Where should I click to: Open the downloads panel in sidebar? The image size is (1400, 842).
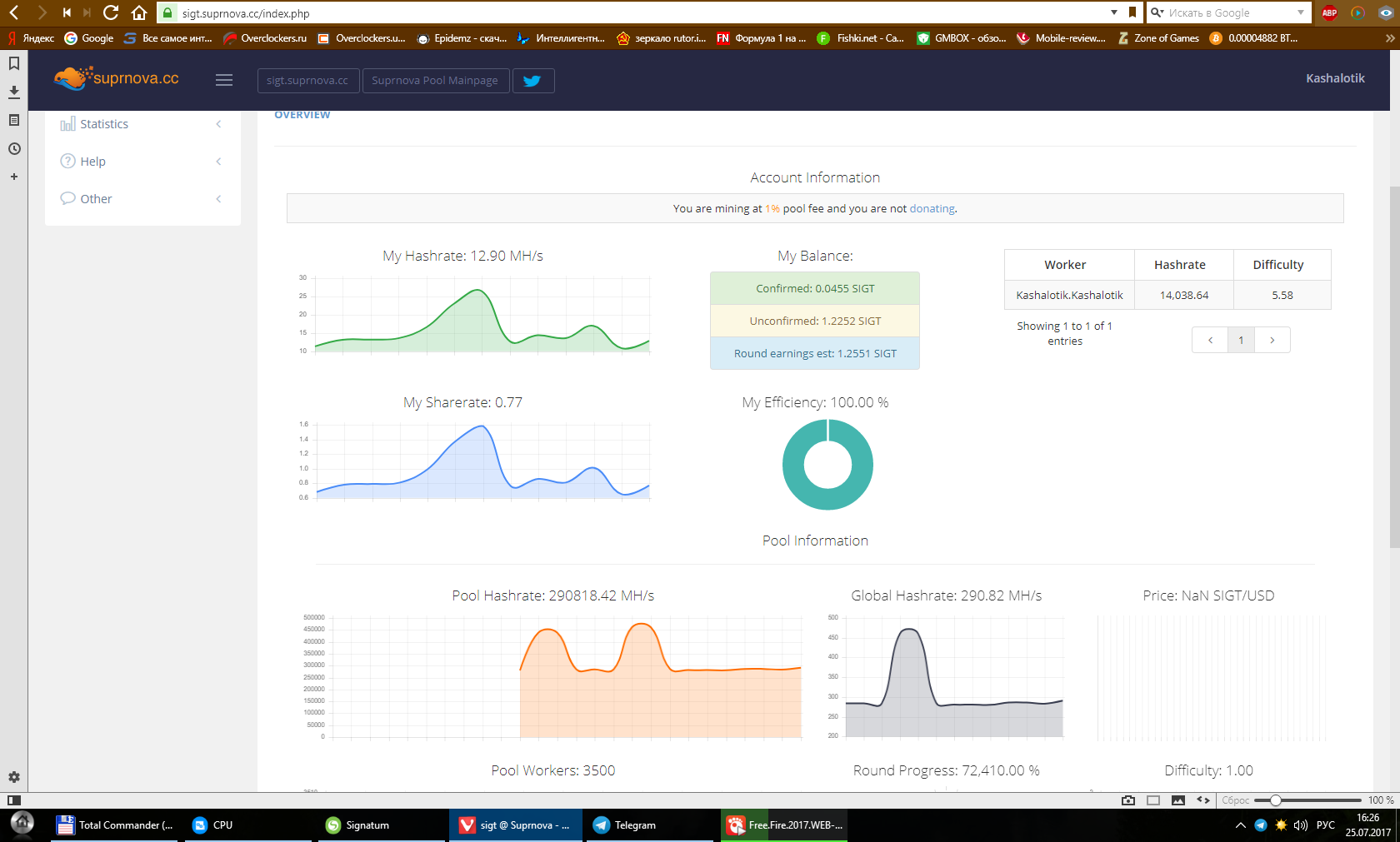coord(14,92)
